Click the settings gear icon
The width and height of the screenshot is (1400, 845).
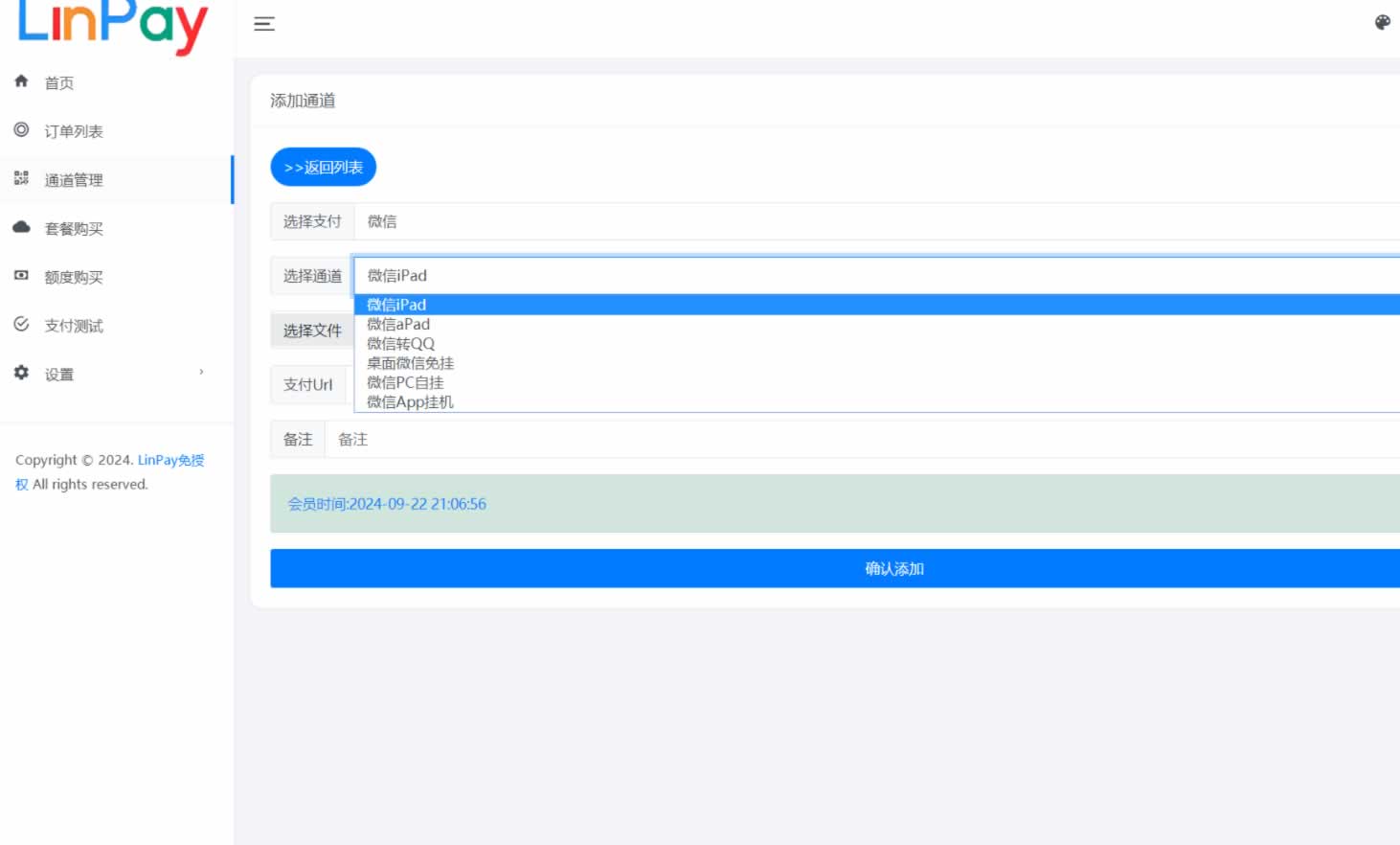tap(21, 373)
